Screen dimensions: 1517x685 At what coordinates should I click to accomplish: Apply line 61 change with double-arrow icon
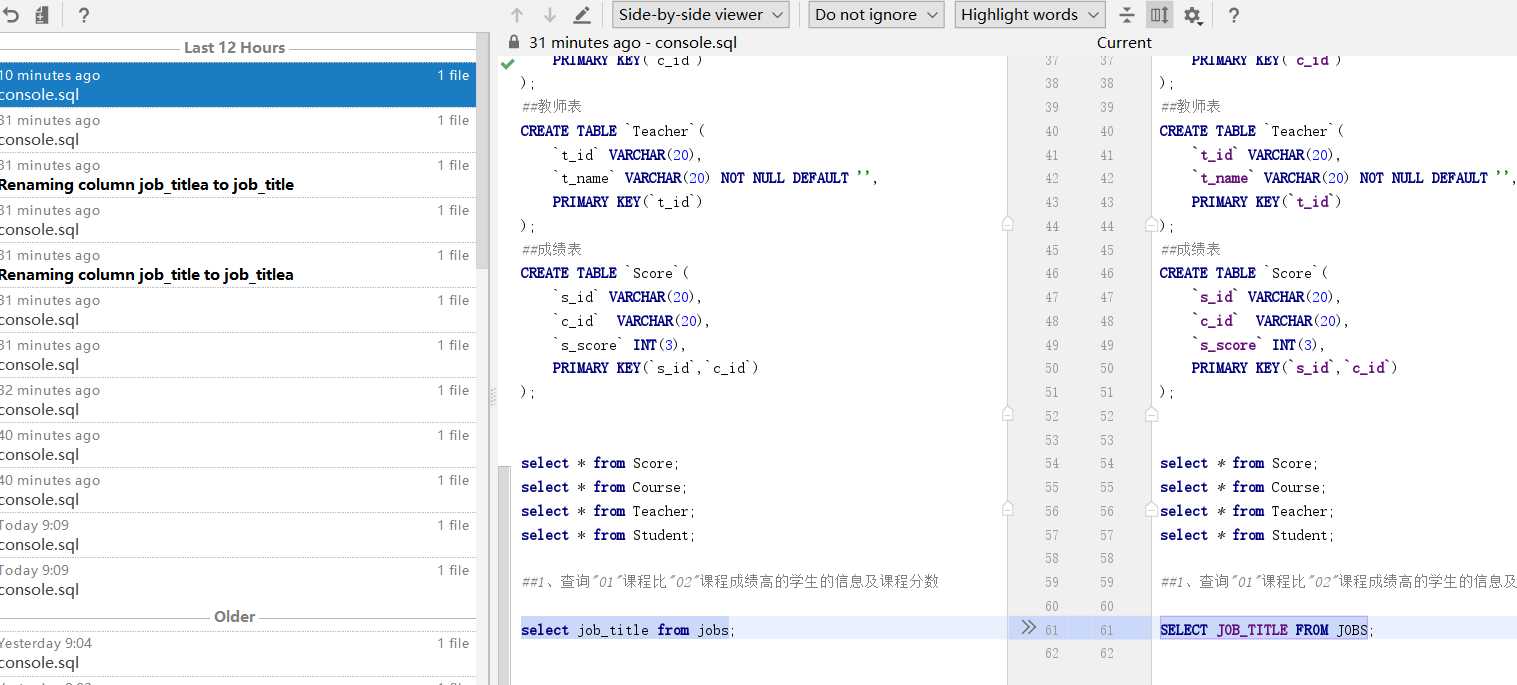click(1029, 628)
